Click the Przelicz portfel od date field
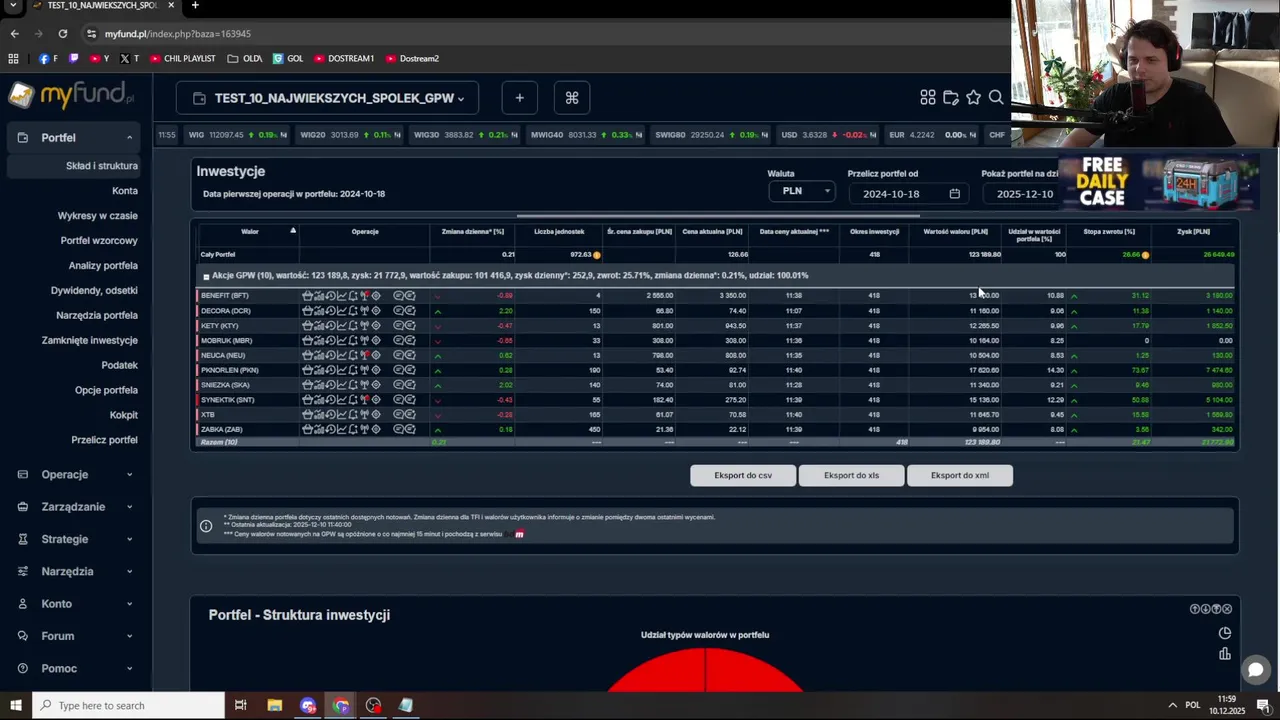Image resolution: width=1280 pixels, height=720 pixels. [x=909, y=194]
